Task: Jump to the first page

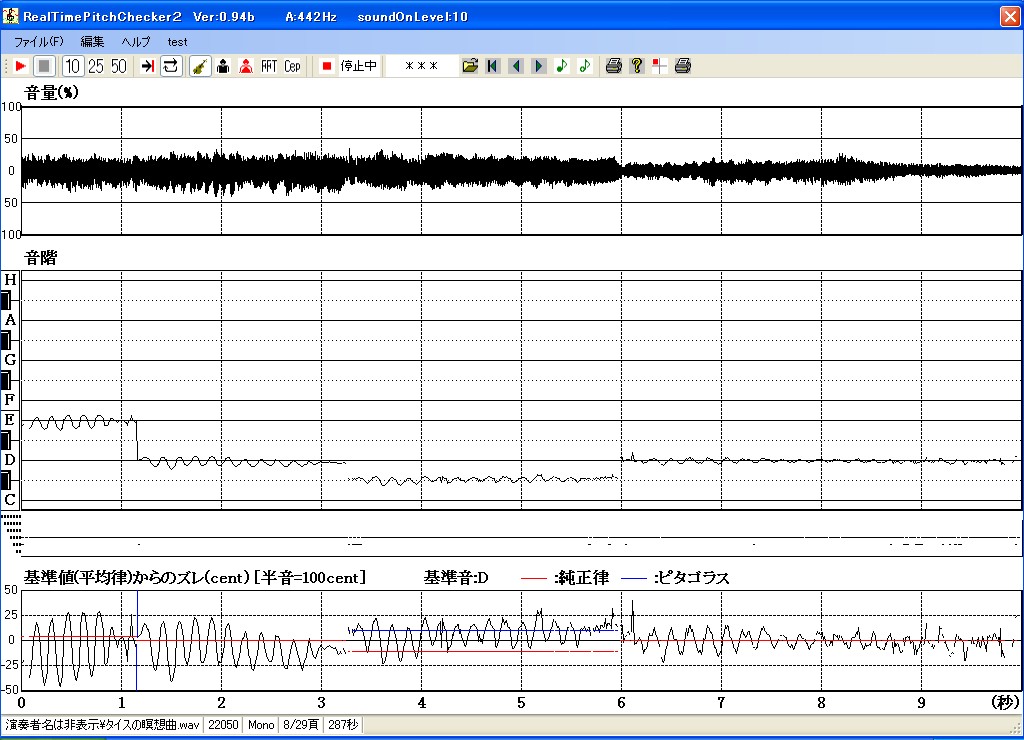Action: (x=493, y=66)
